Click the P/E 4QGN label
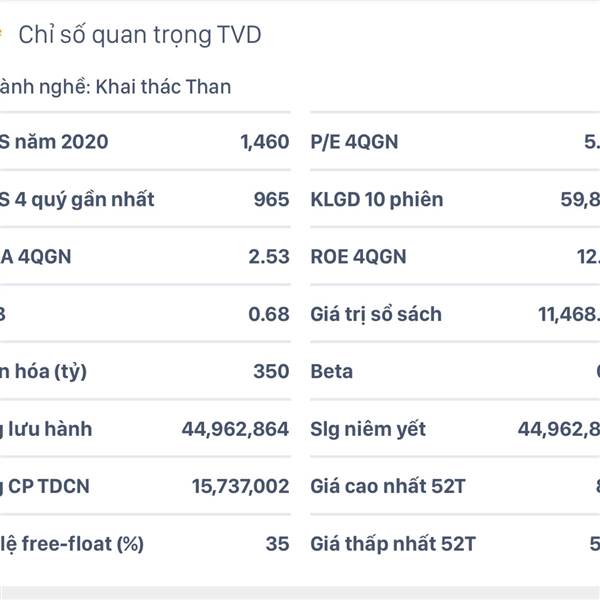600x600 pixels. tap(354, 142)
